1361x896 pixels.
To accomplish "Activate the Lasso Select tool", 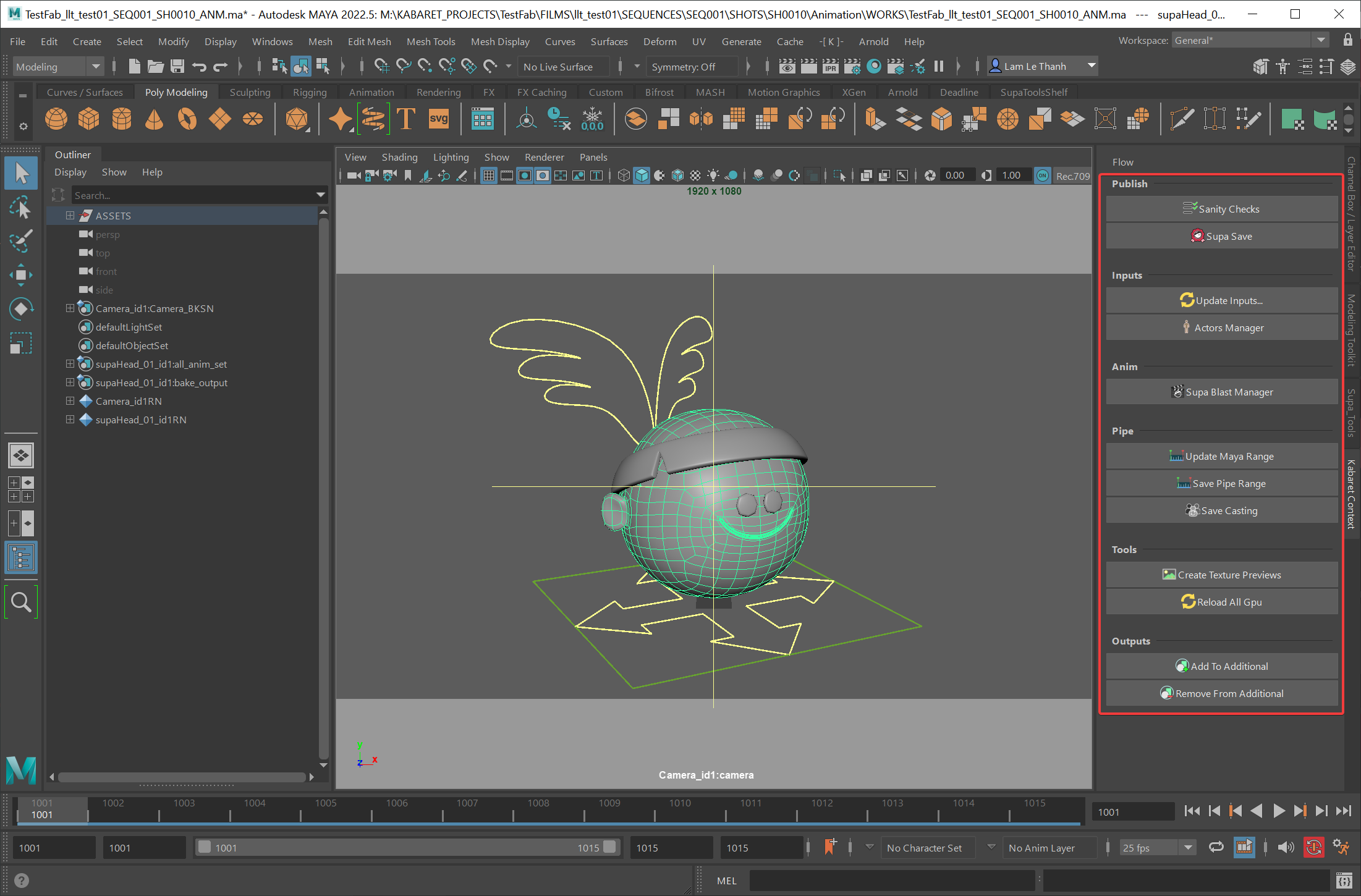I will point(21,208).
